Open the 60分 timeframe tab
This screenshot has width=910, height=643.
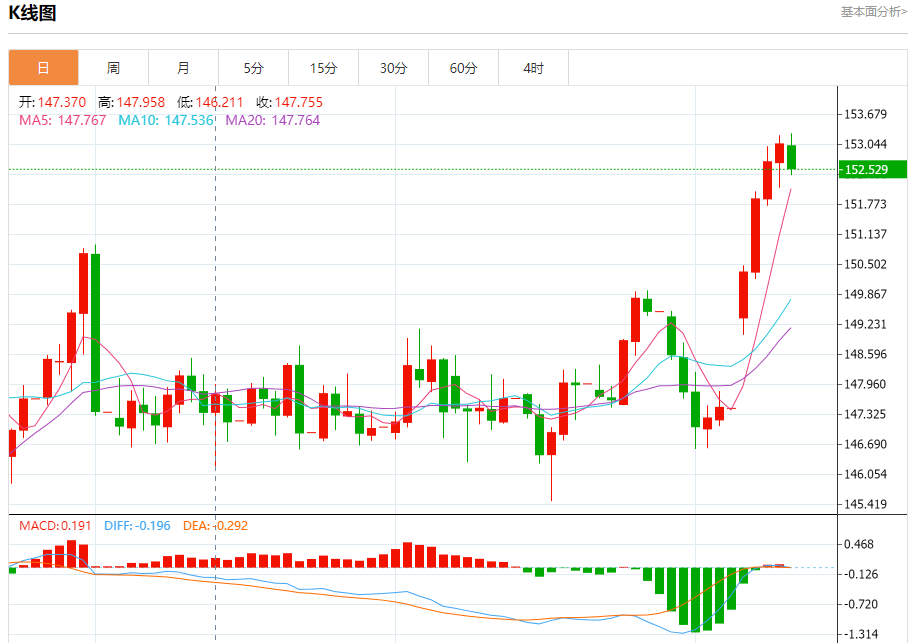click(x=463, y=68)
